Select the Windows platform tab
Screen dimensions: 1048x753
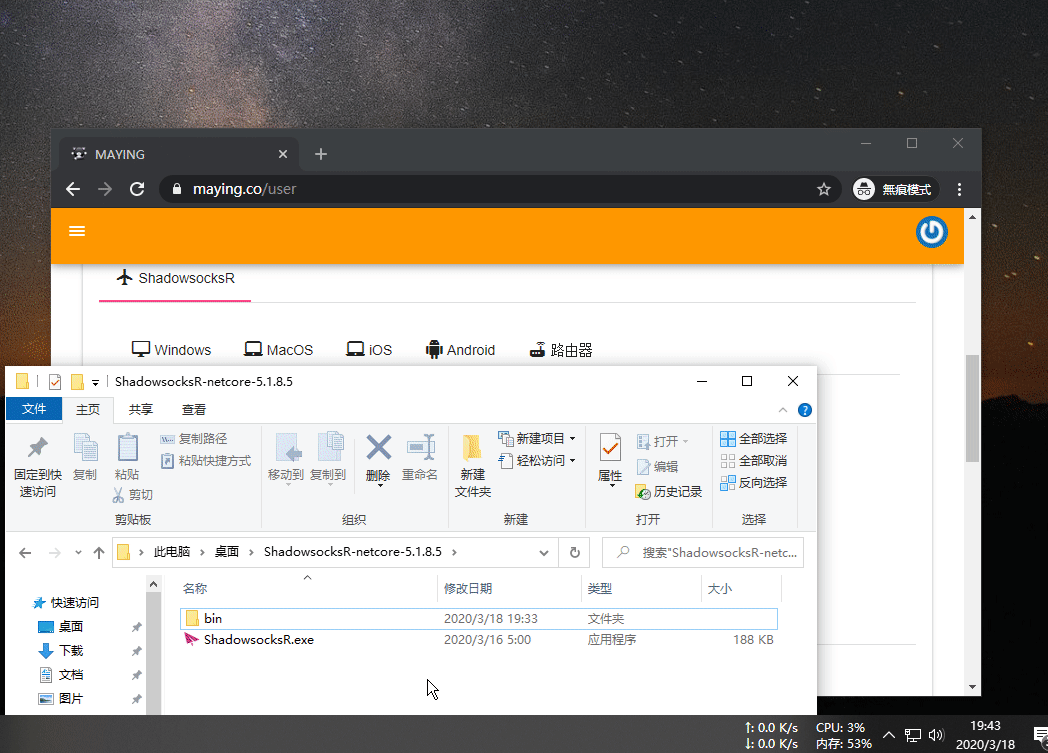[x=172, y=350]
